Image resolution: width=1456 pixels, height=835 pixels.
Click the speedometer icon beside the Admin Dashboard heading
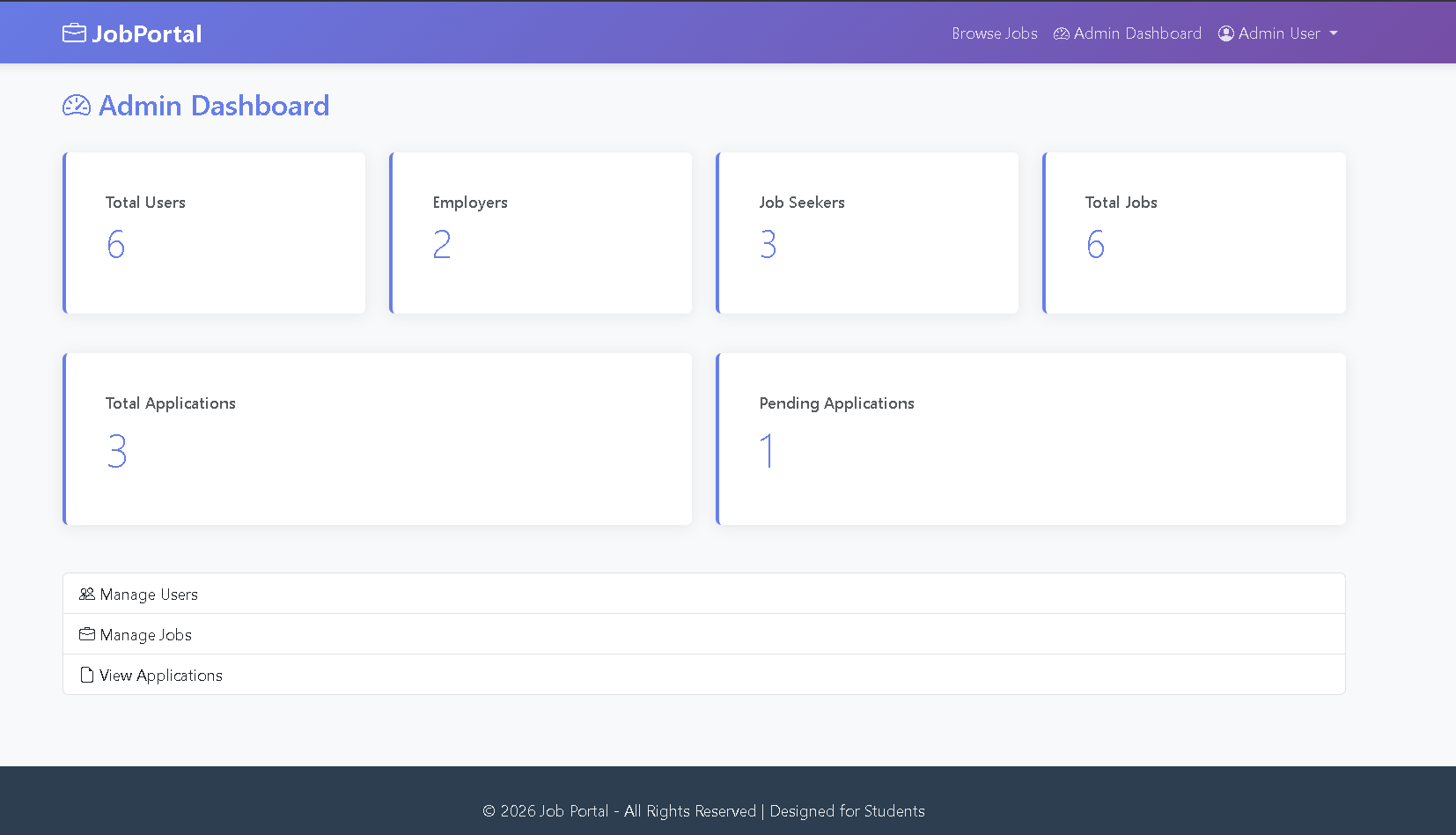77,106
